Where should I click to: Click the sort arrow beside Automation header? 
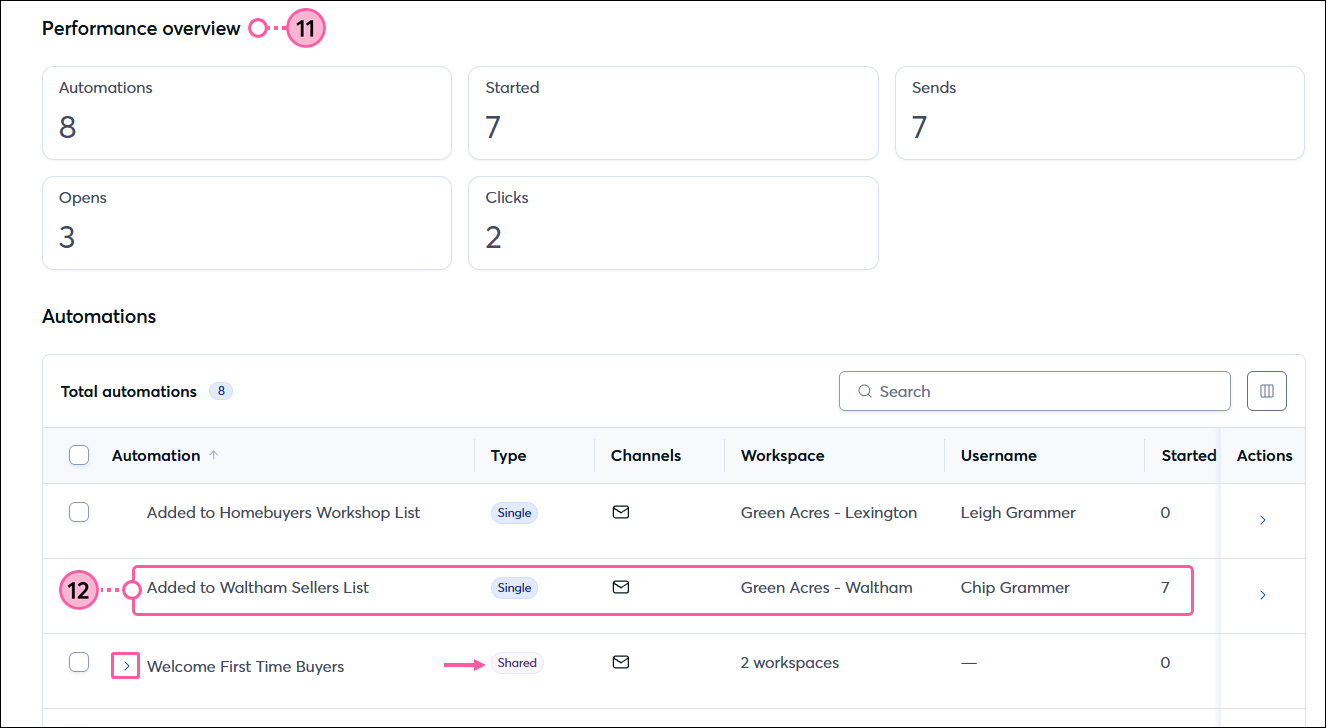213,455
